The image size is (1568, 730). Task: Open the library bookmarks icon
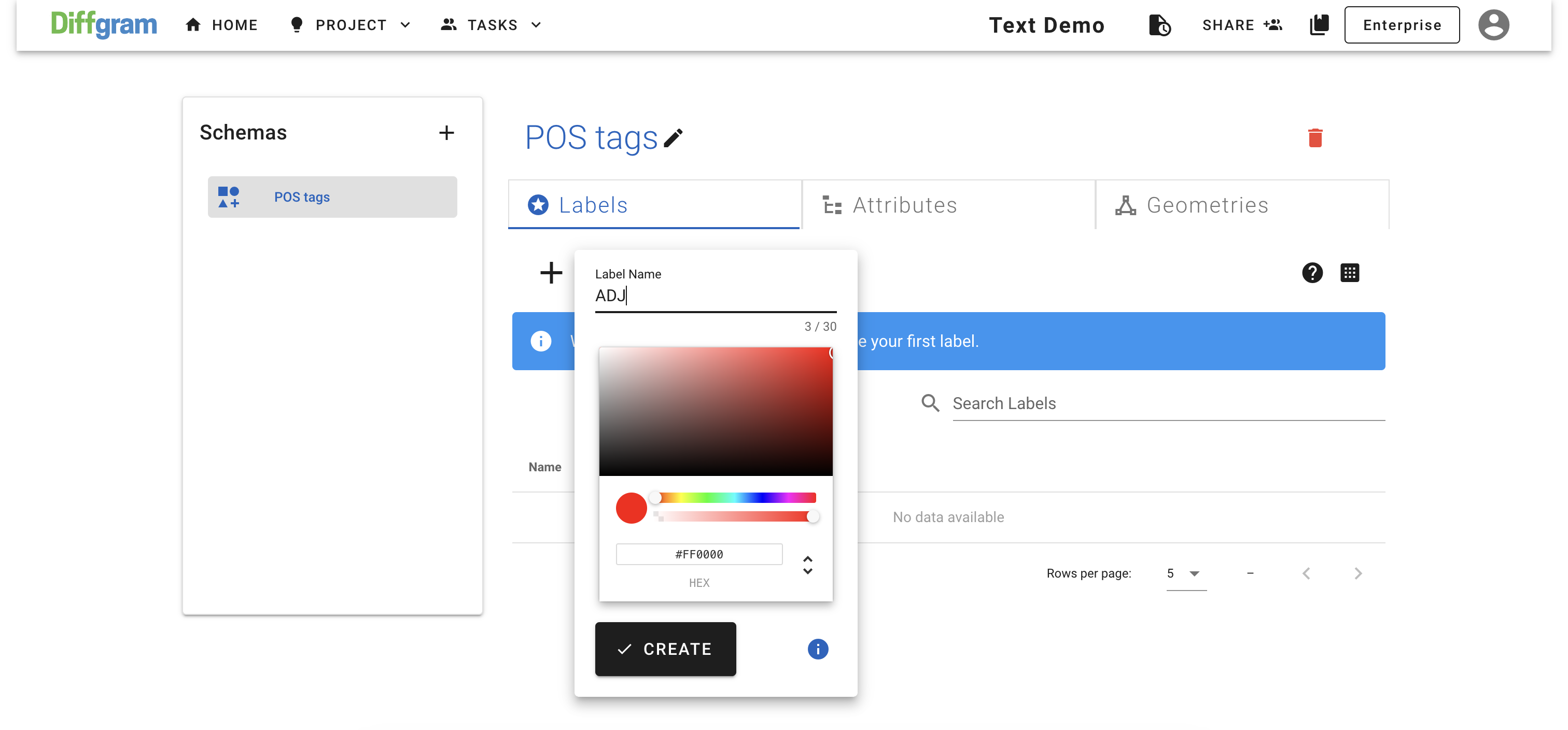tap(1319, 25)
